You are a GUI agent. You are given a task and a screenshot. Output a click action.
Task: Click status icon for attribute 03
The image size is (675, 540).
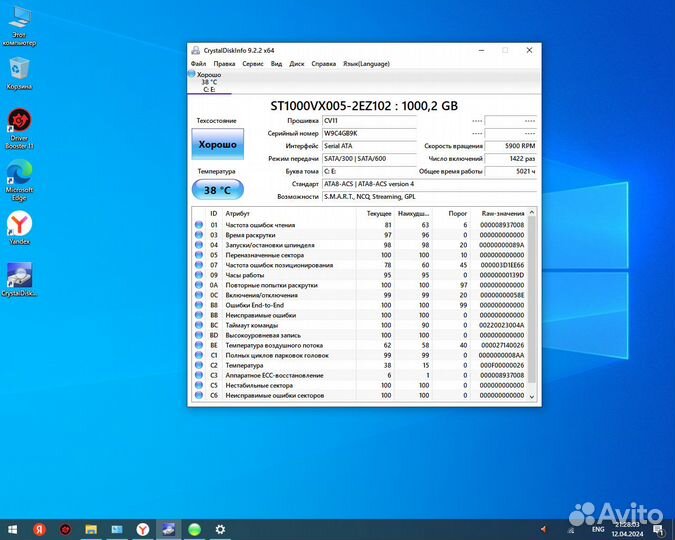[x=199, y=235]
